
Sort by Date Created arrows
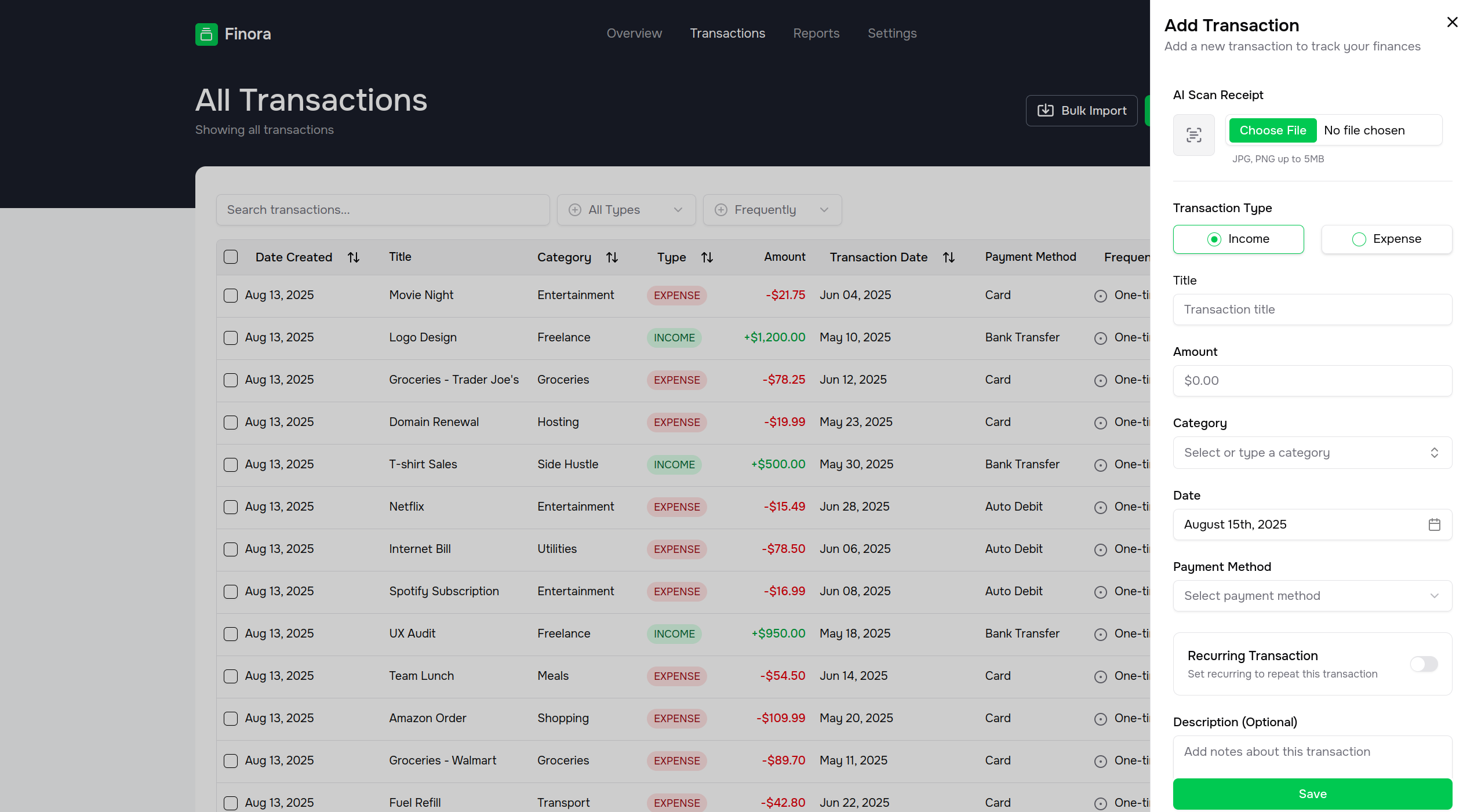354,257
